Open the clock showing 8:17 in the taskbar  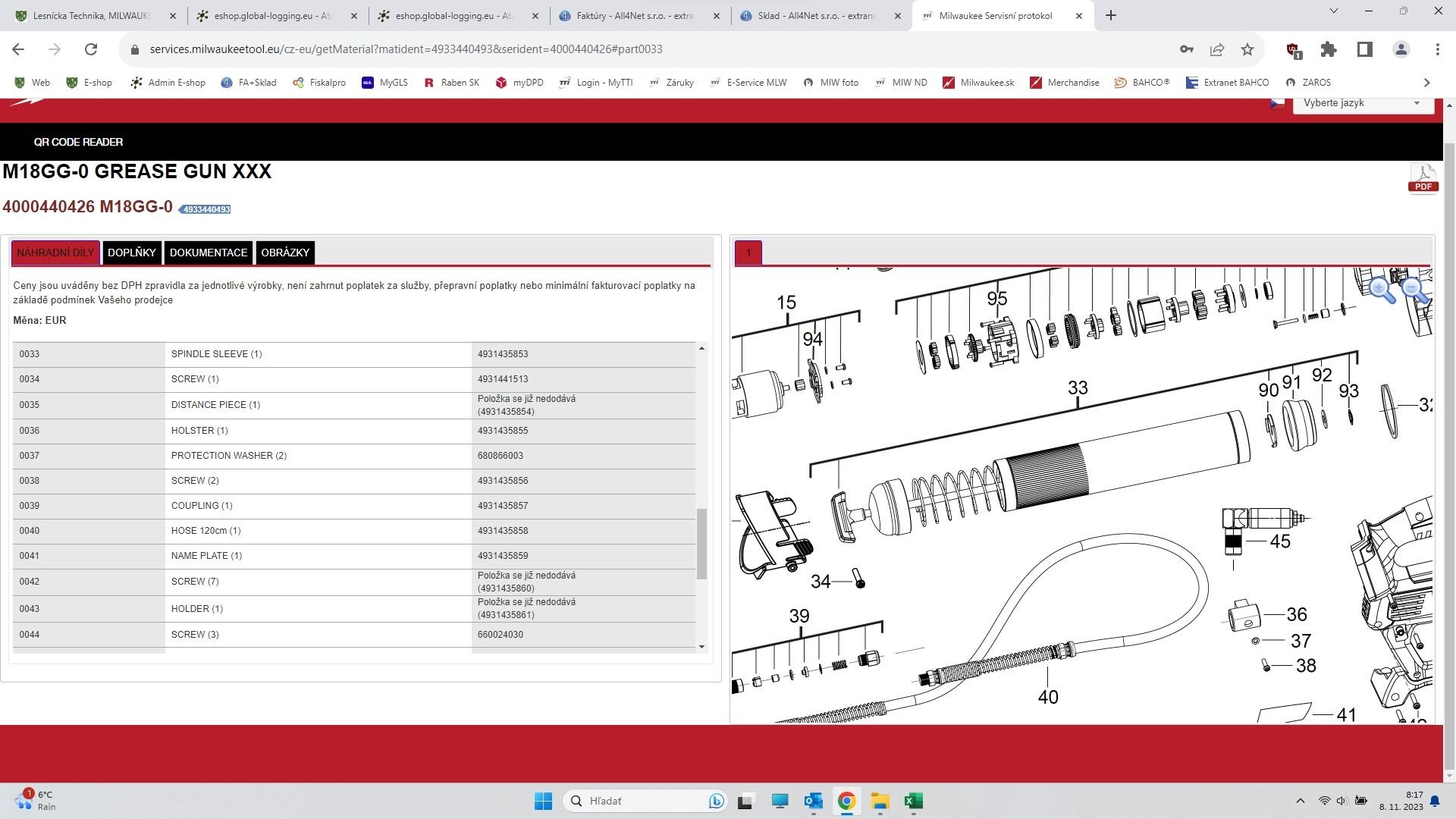pyautogui.click(x=1402, y=801)
